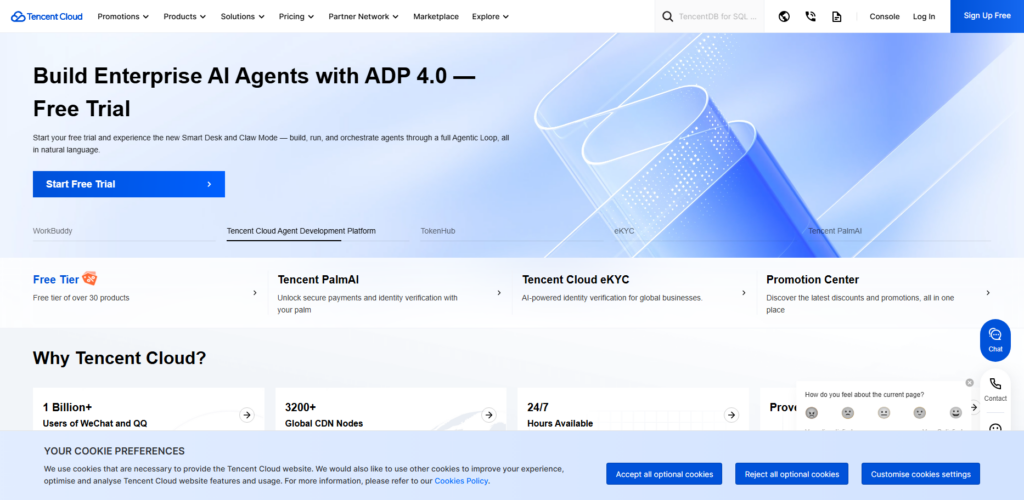The height and width of the screenshot is (500, 1024).
Task: Click 'Why Tencent Cloud?' heading
Action: (120, 358)
